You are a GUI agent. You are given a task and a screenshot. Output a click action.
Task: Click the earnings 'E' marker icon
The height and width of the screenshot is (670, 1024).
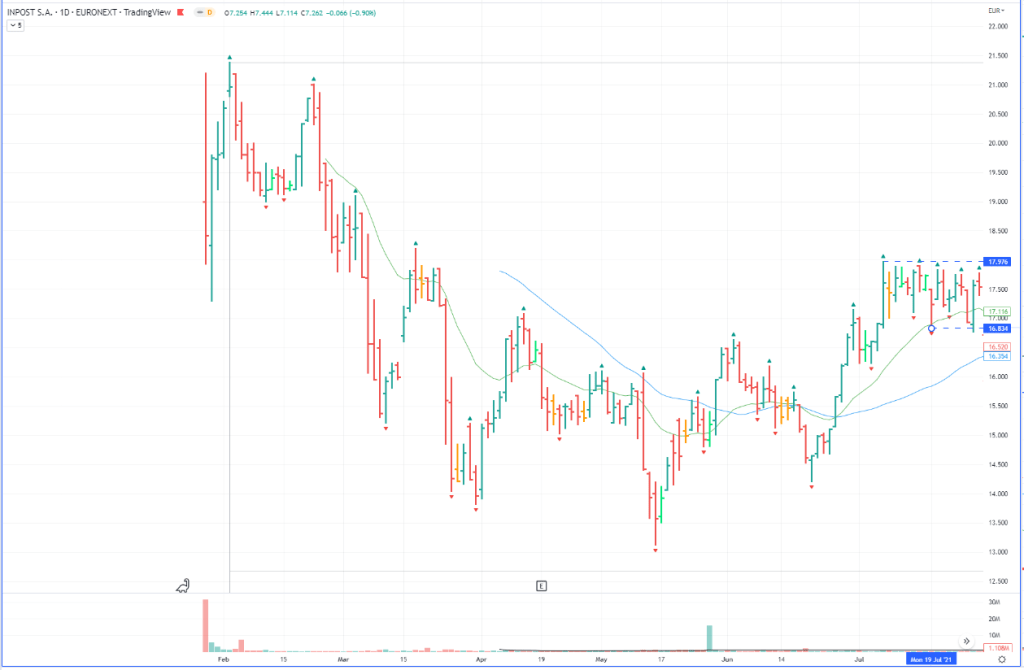tap(541, 585)
